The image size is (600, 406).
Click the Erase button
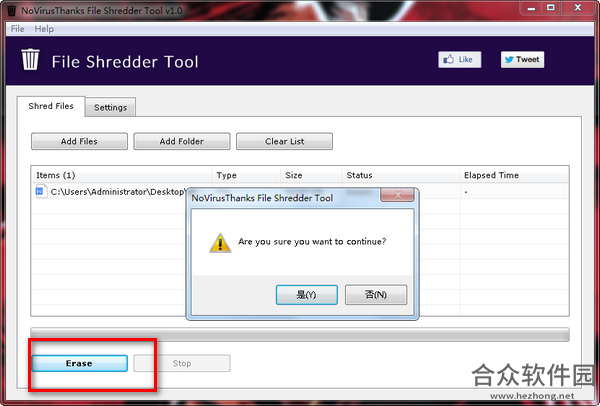point(79,363)
